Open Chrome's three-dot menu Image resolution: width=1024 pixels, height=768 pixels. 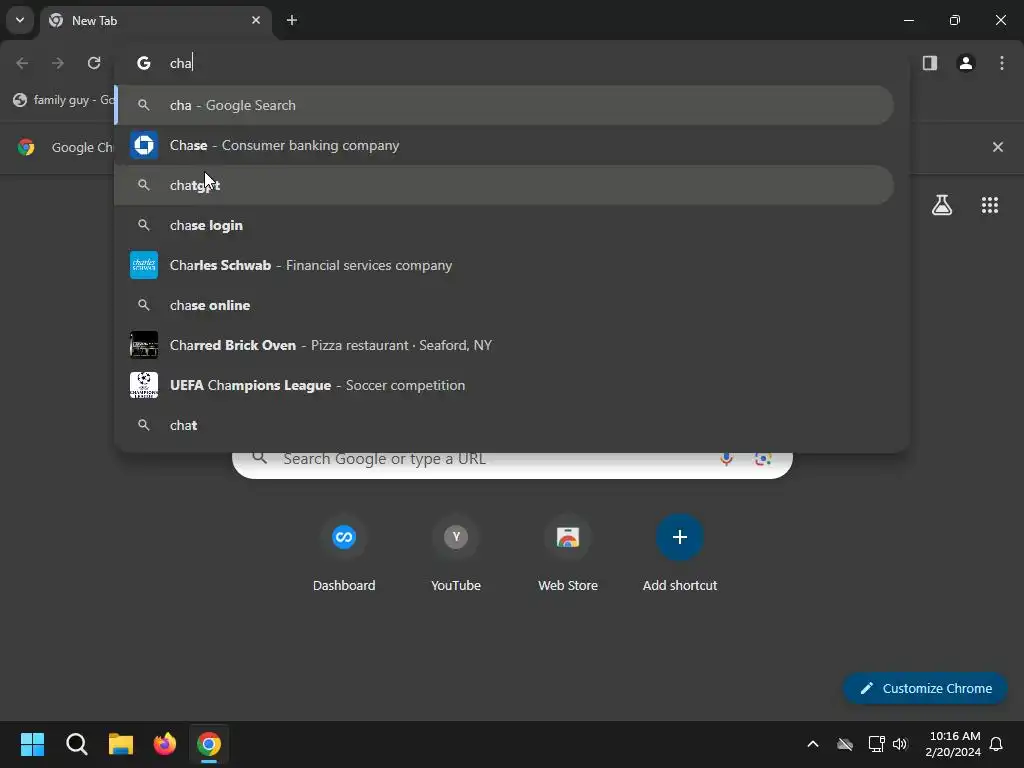[1002, 63]
